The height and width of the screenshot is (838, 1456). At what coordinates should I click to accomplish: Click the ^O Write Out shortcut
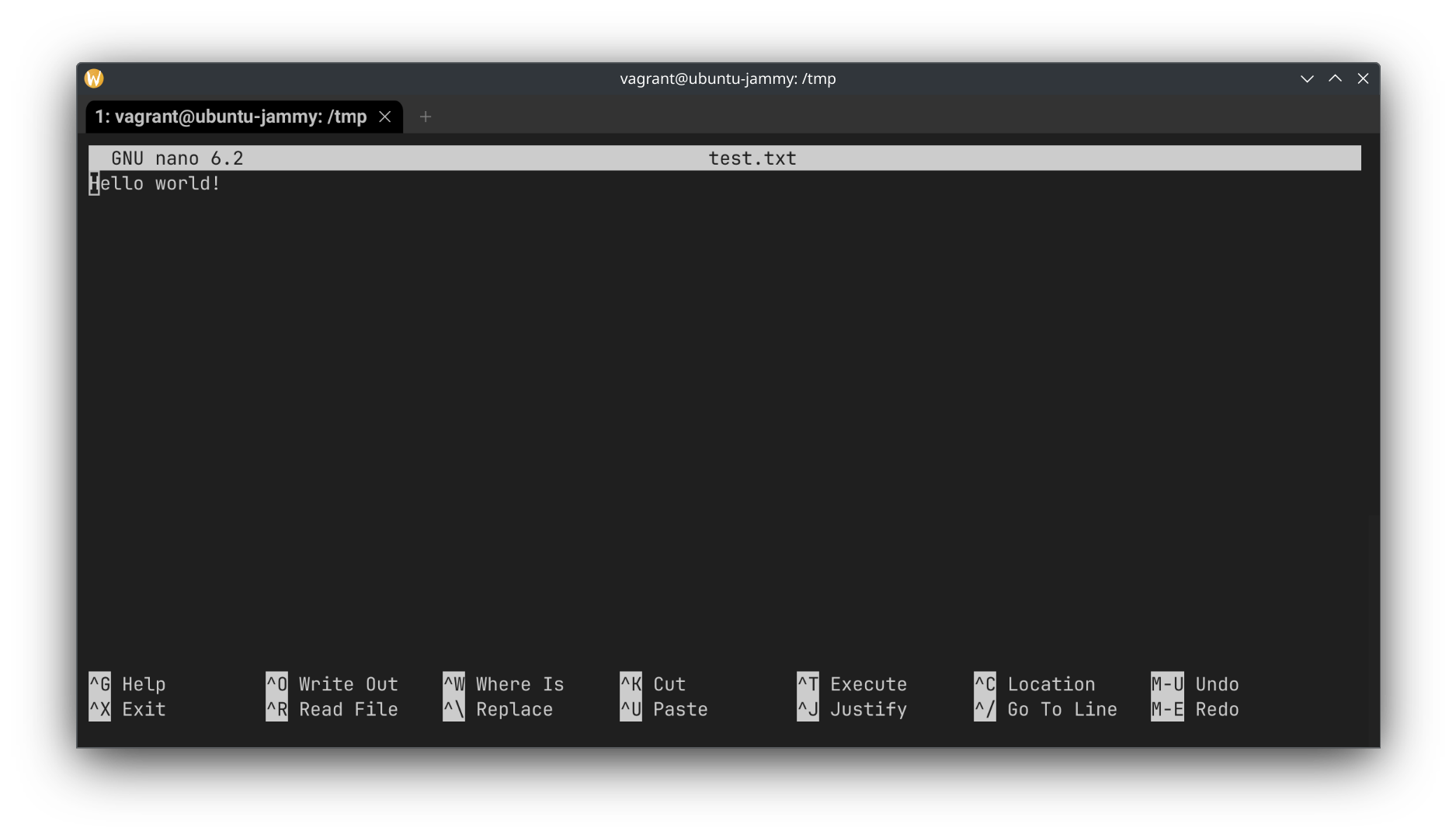332,684
